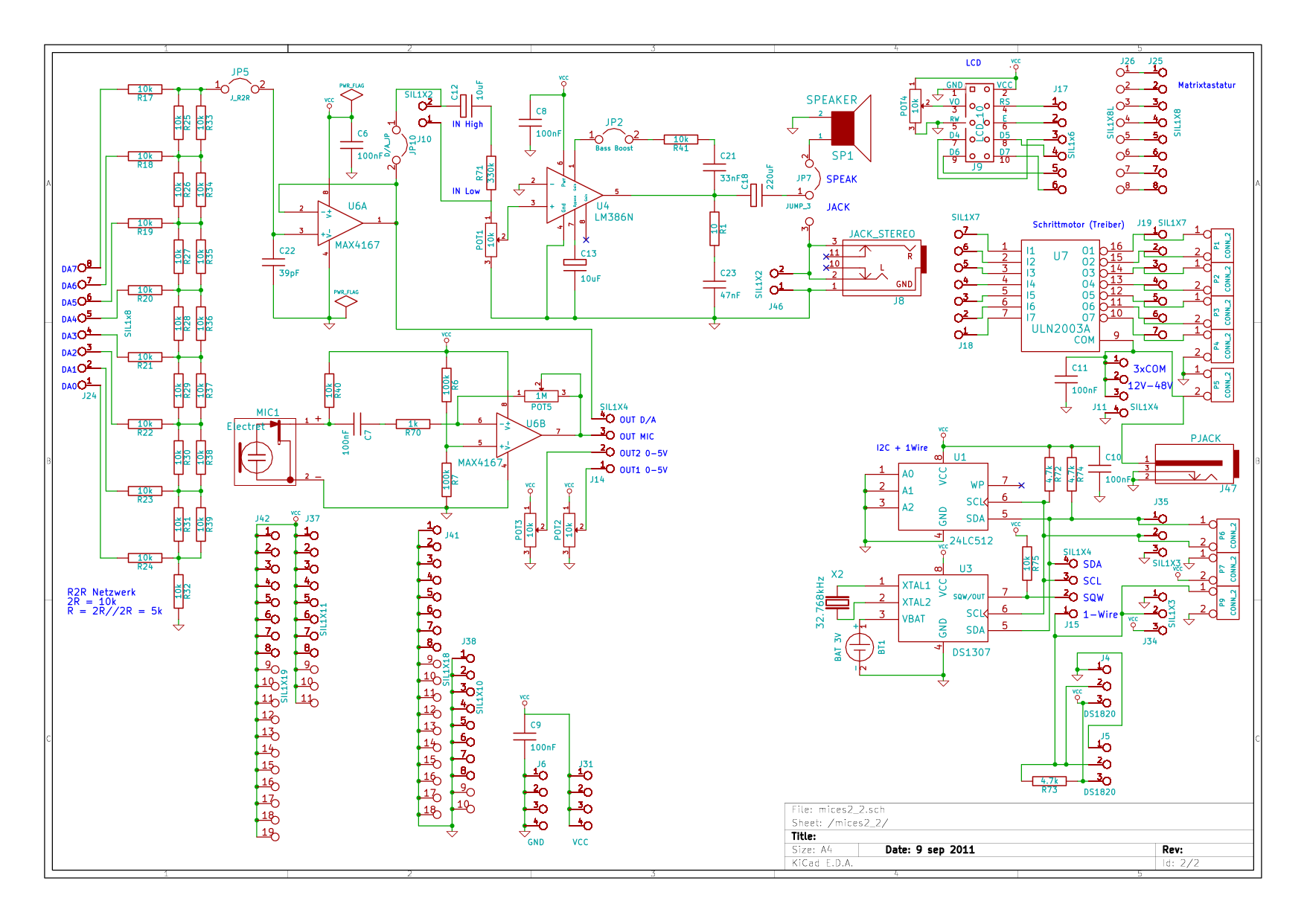Click the R71 330k resistor
This screenshot has width=1307, height=924.
click(491, 173)
